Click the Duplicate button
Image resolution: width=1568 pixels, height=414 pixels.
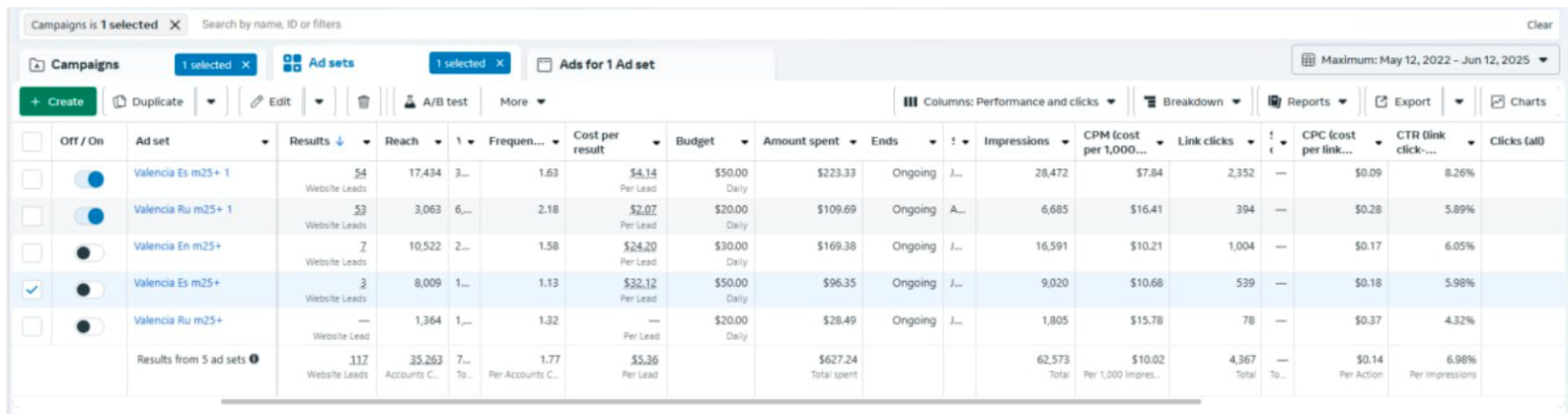point(148,102)
